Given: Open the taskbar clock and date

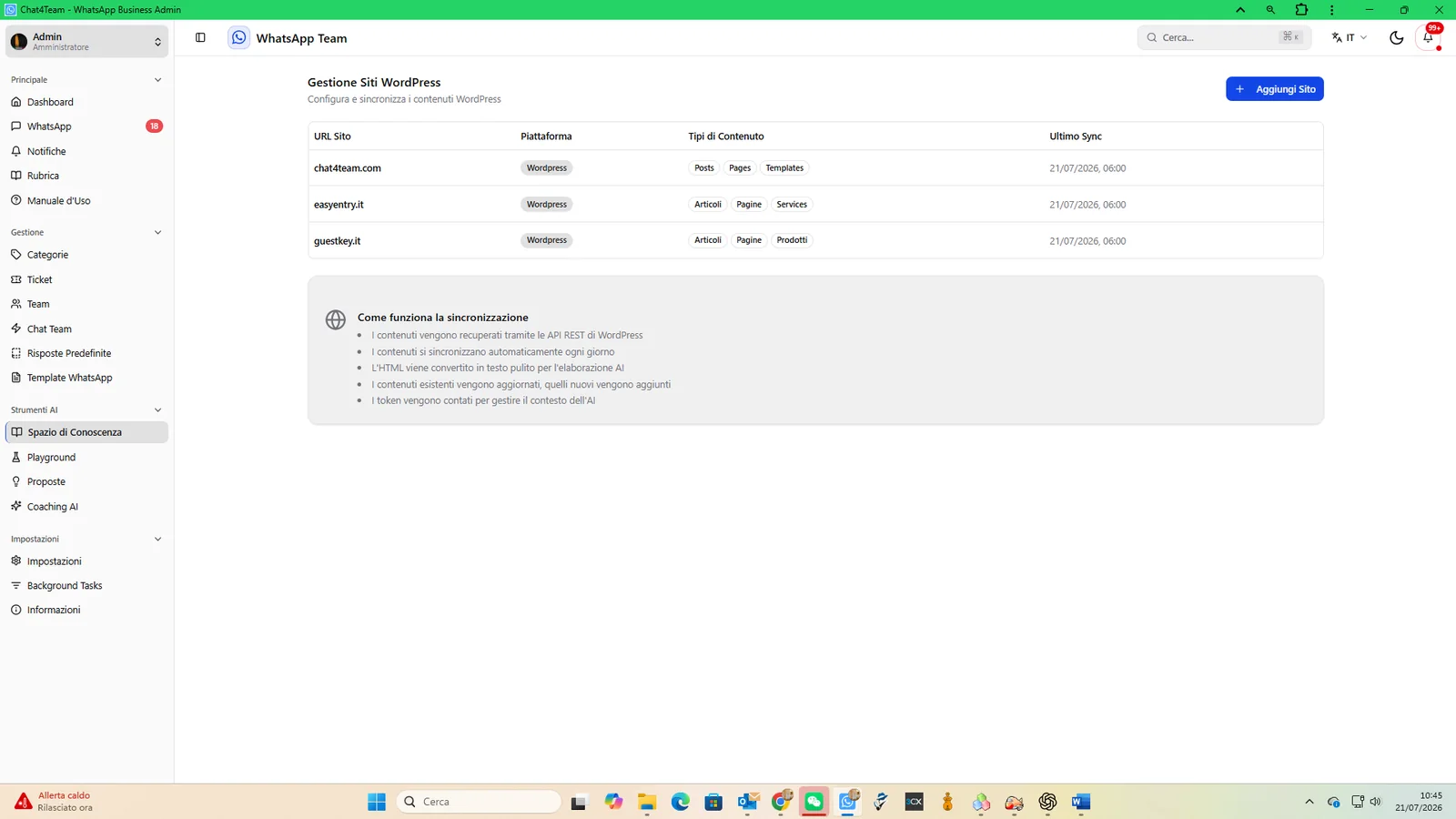Looking at the screenshot, I should 1419,802.
